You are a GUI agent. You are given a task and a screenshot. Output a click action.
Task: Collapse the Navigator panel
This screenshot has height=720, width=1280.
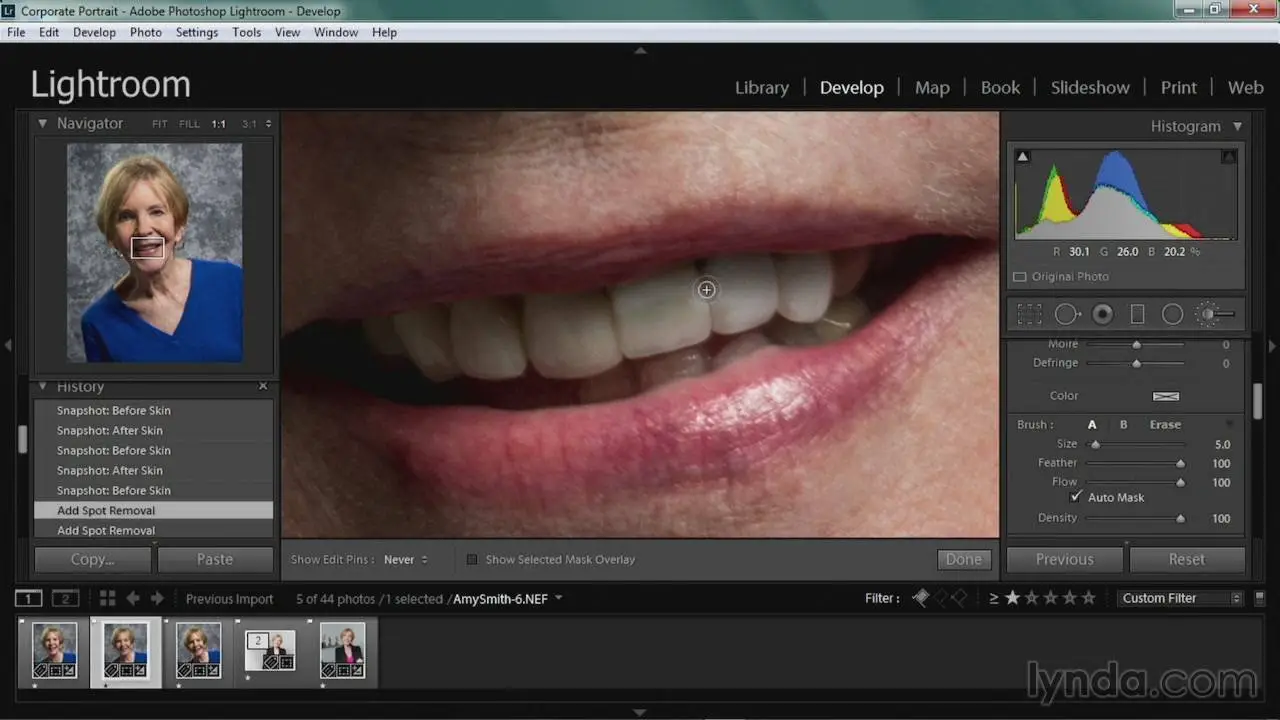43,124
